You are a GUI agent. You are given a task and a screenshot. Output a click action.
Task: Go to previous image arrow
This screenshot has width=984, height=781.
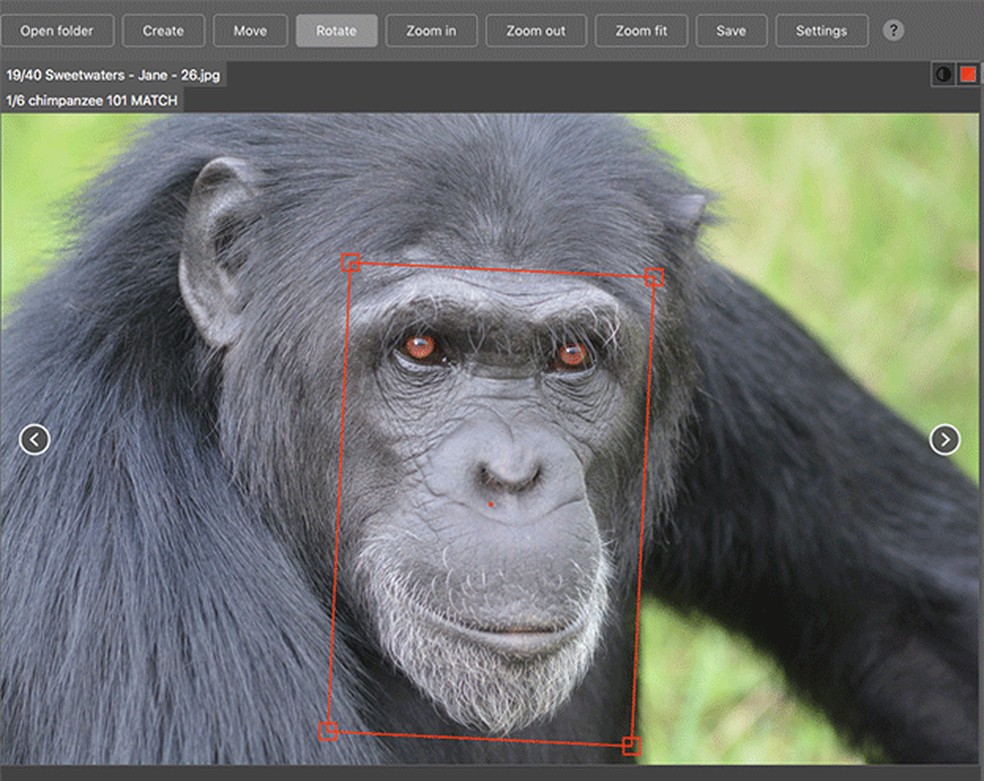35,439
